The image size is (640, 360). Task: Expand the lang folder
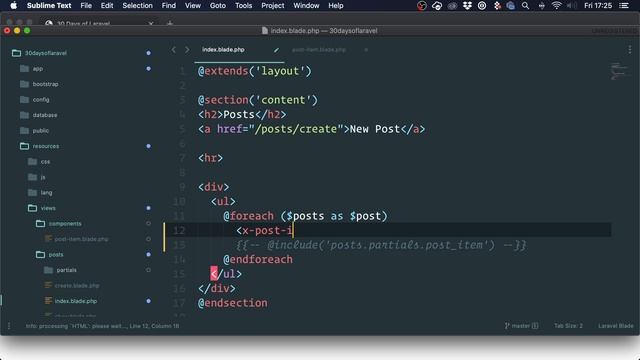click(32, 193)
